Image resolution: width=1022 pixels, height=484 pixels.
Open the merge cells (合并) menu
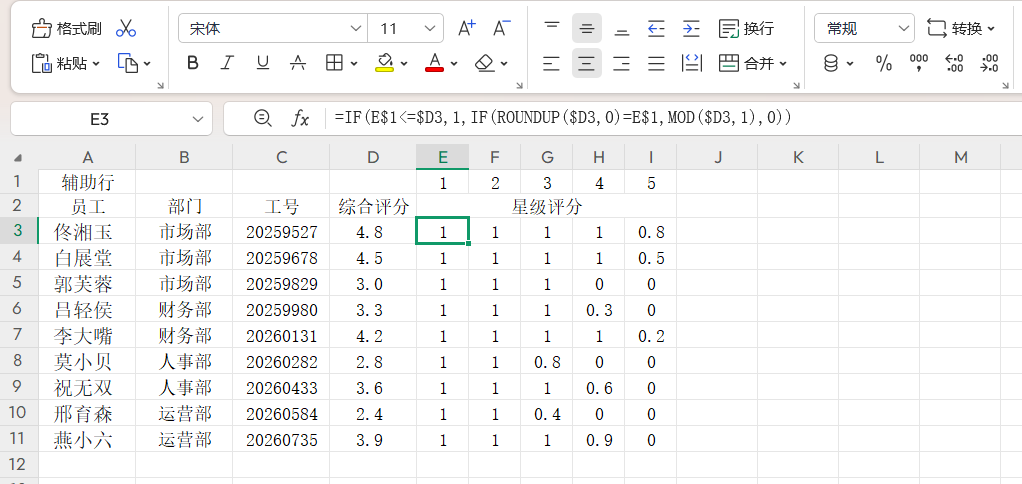tap(753, 64)
